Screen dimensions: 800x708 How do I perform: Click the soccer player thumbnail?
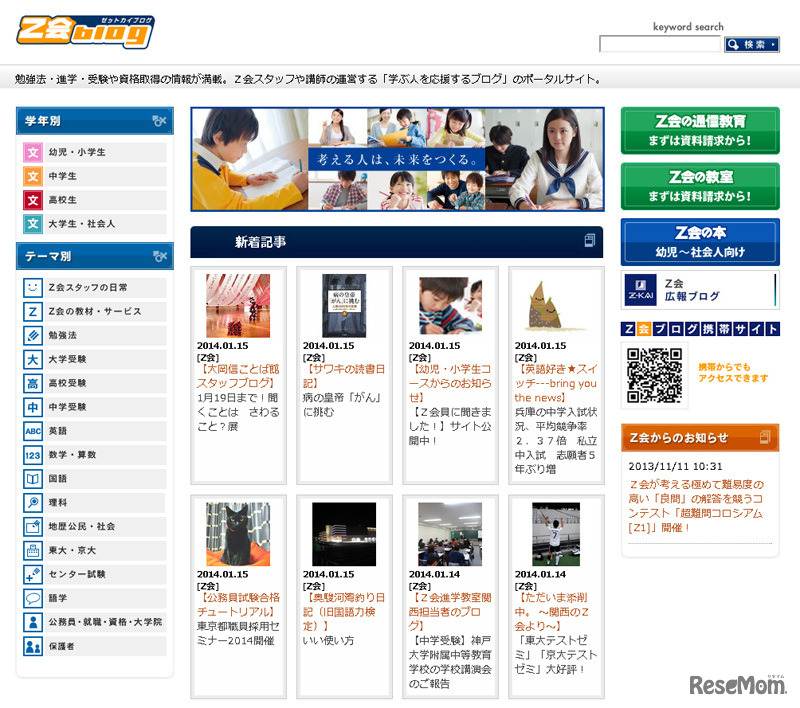pyautogui.click(x=556, y=534)
